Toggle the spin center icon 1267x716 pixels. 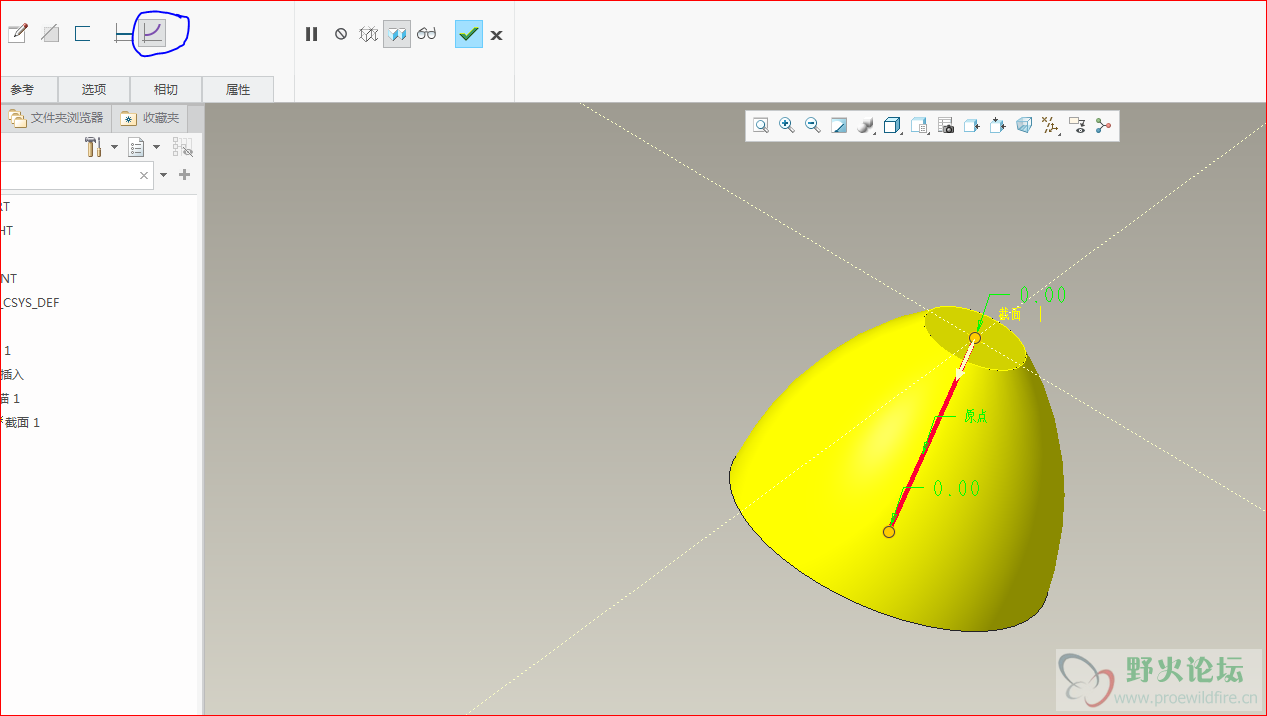(x=1103, y=125)
